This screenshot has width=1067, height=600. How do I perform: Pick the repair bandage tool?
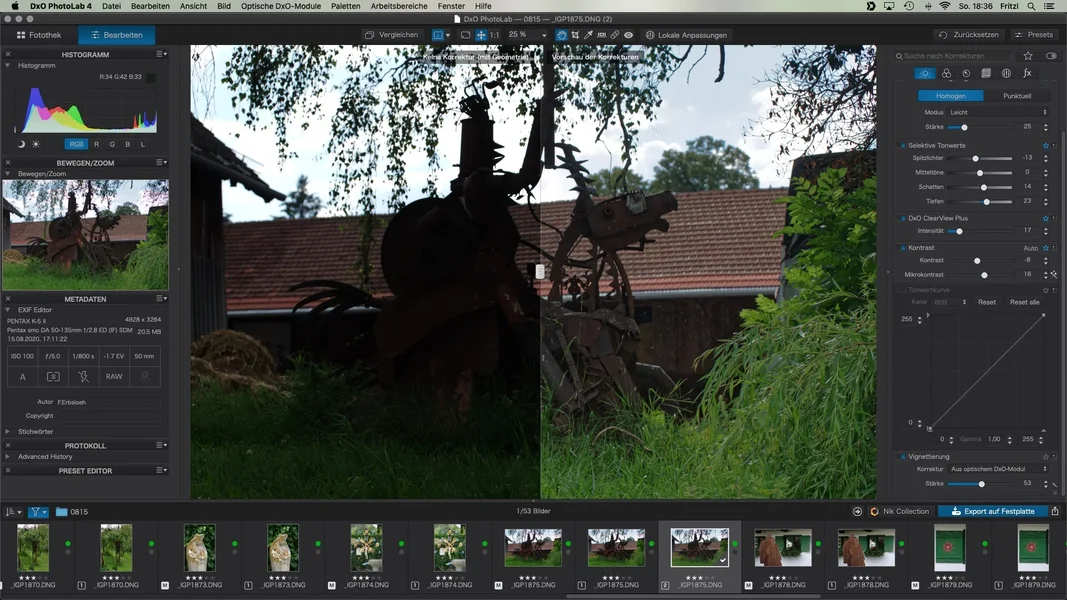point(614,35)
